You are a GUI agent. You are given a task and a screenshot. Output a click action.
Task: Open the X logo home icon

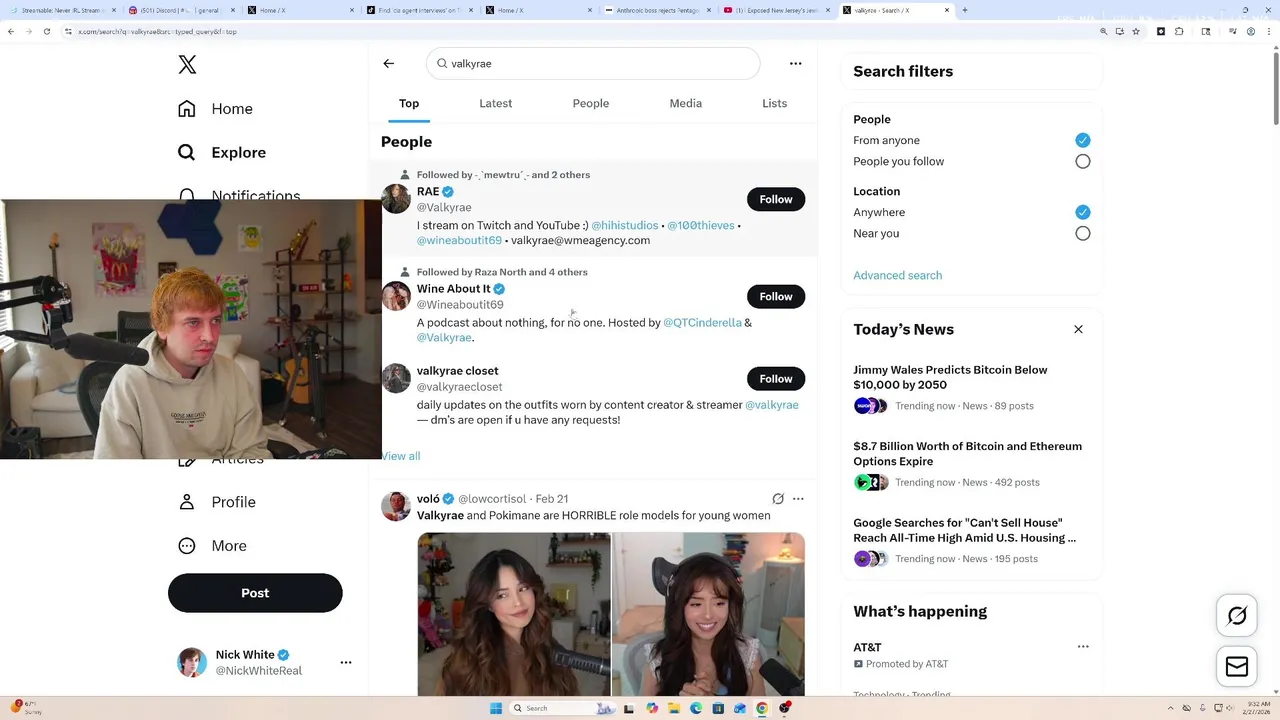click(187, 65)
